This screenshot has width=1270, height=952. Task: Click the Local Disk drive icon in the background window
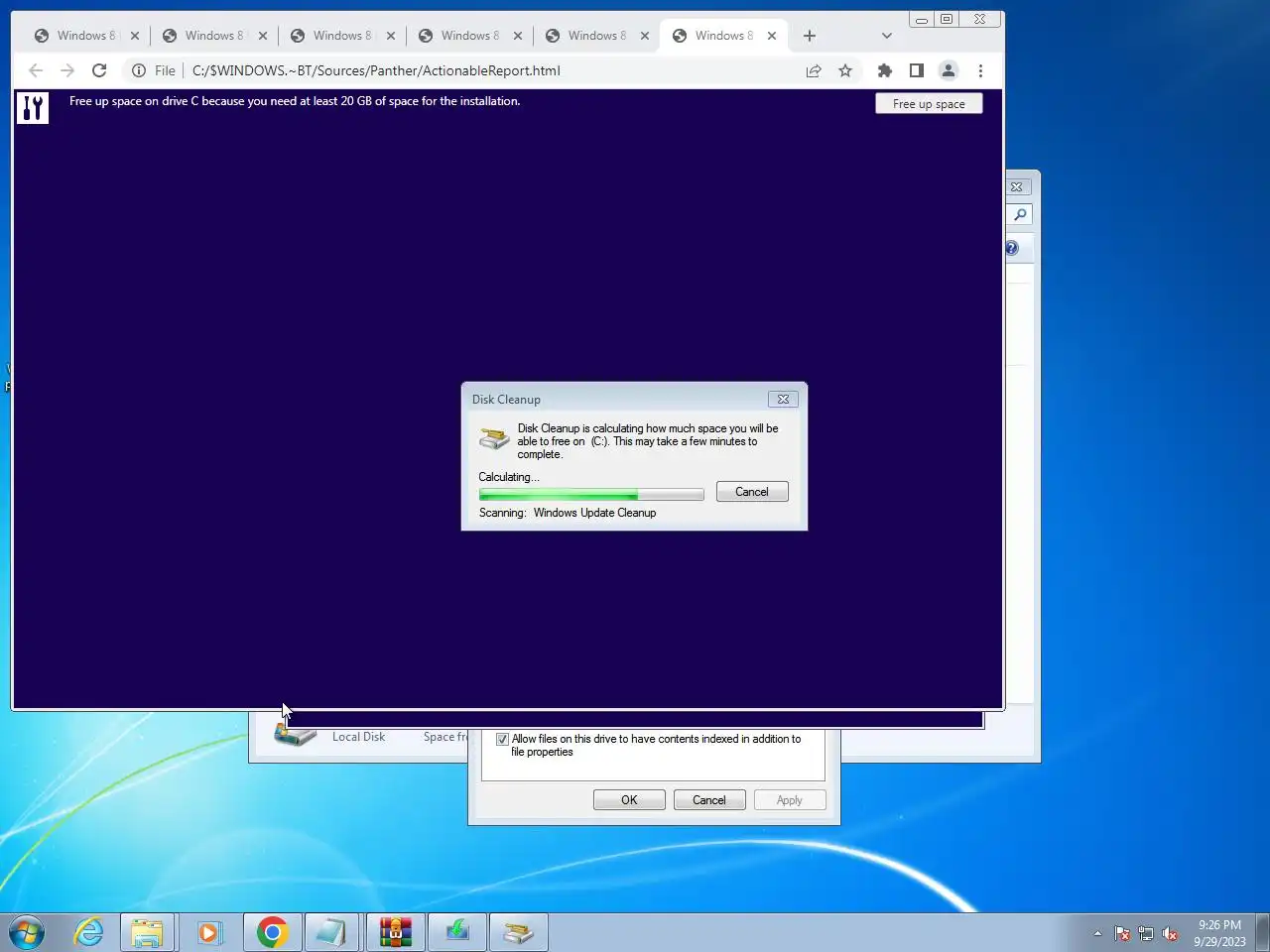[x=296, y=737]
